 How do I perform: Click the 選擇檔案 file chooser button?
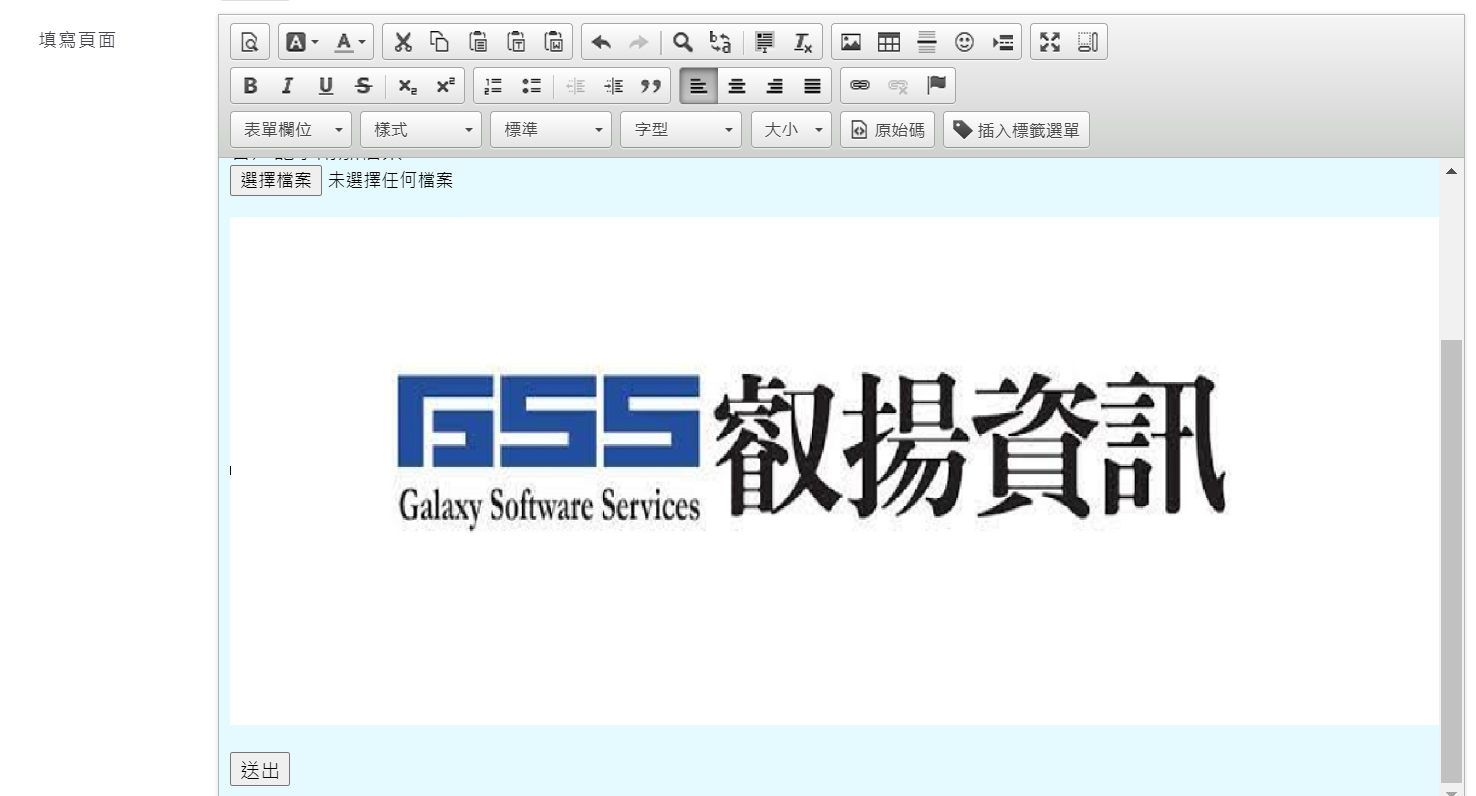click(x=276, y=181)
